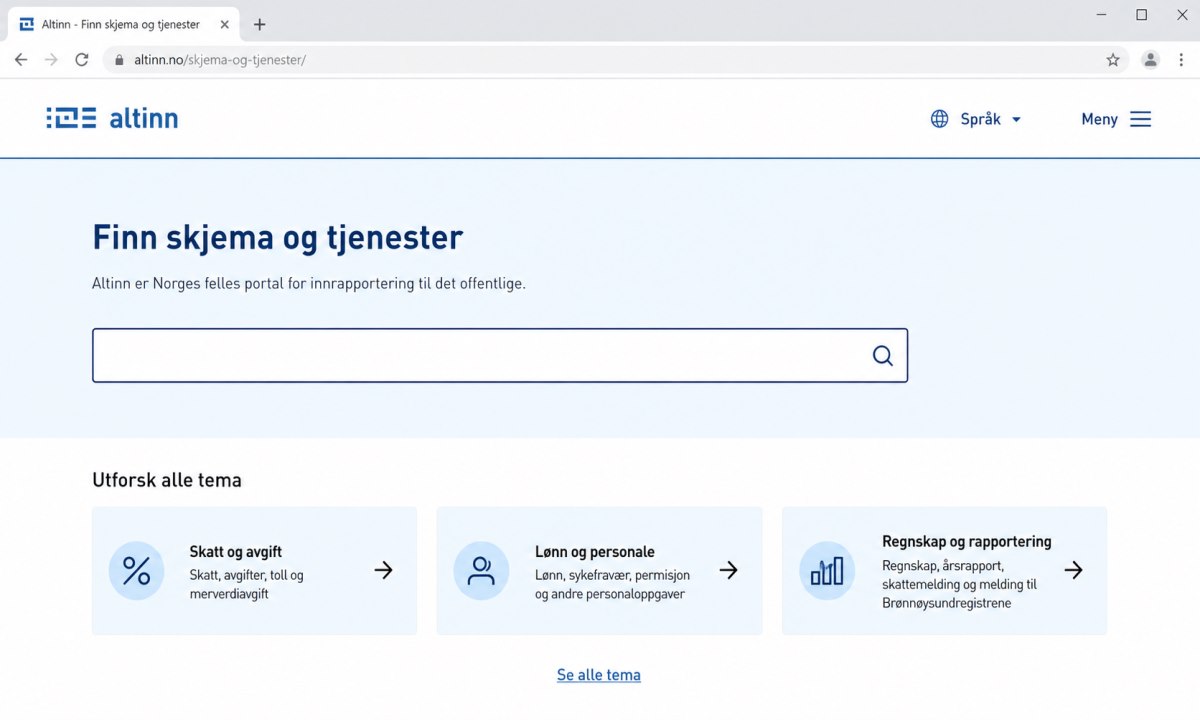The image size is (1200, 720).
Task: Open the Skatt og avgift heading
Action: [x=236, y=552]
